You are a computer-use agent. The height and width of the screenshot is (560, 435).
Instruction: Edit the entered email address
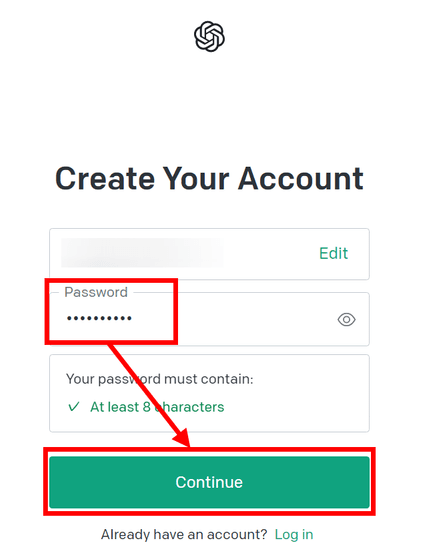click(x=333, y=253)
